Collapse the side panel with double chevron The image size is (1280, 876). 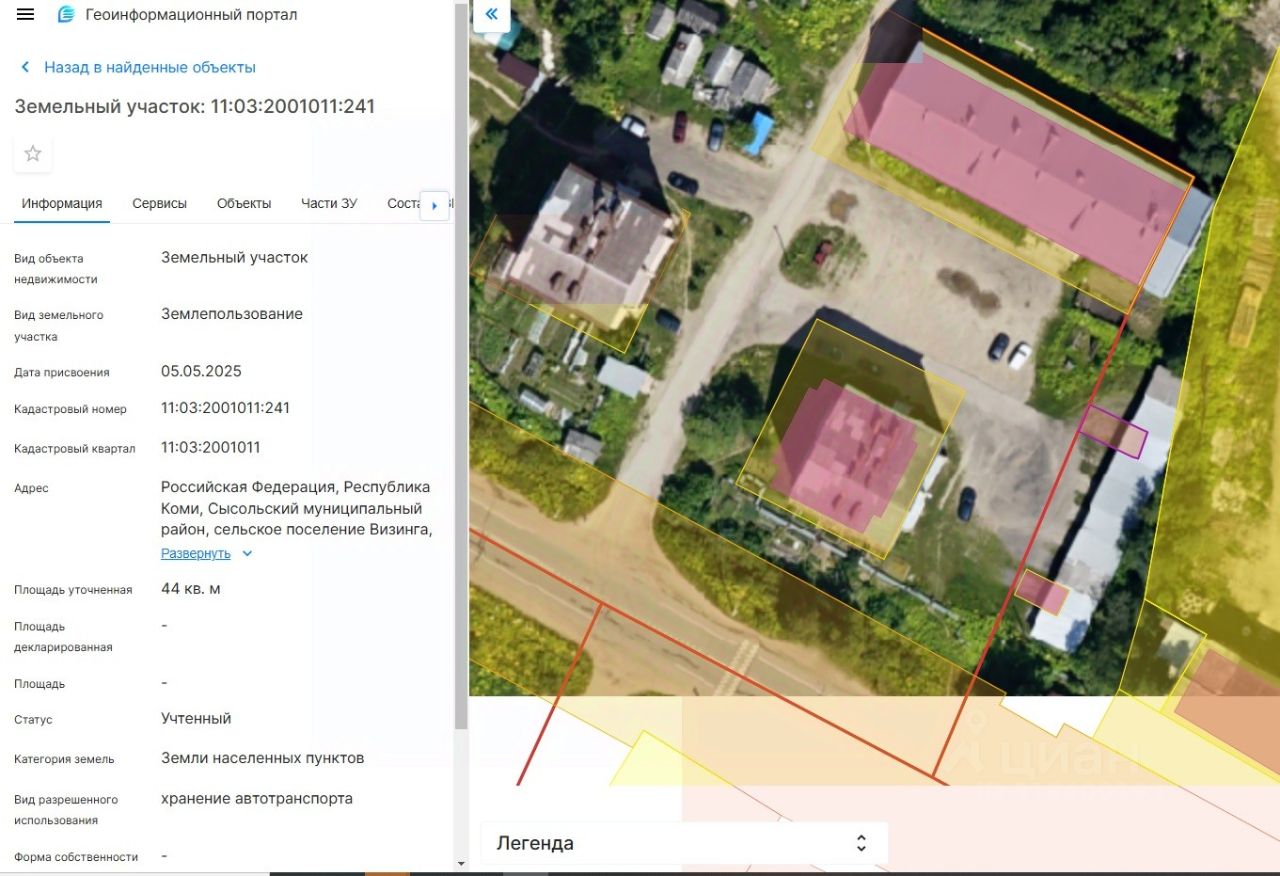tap(491, 14)
